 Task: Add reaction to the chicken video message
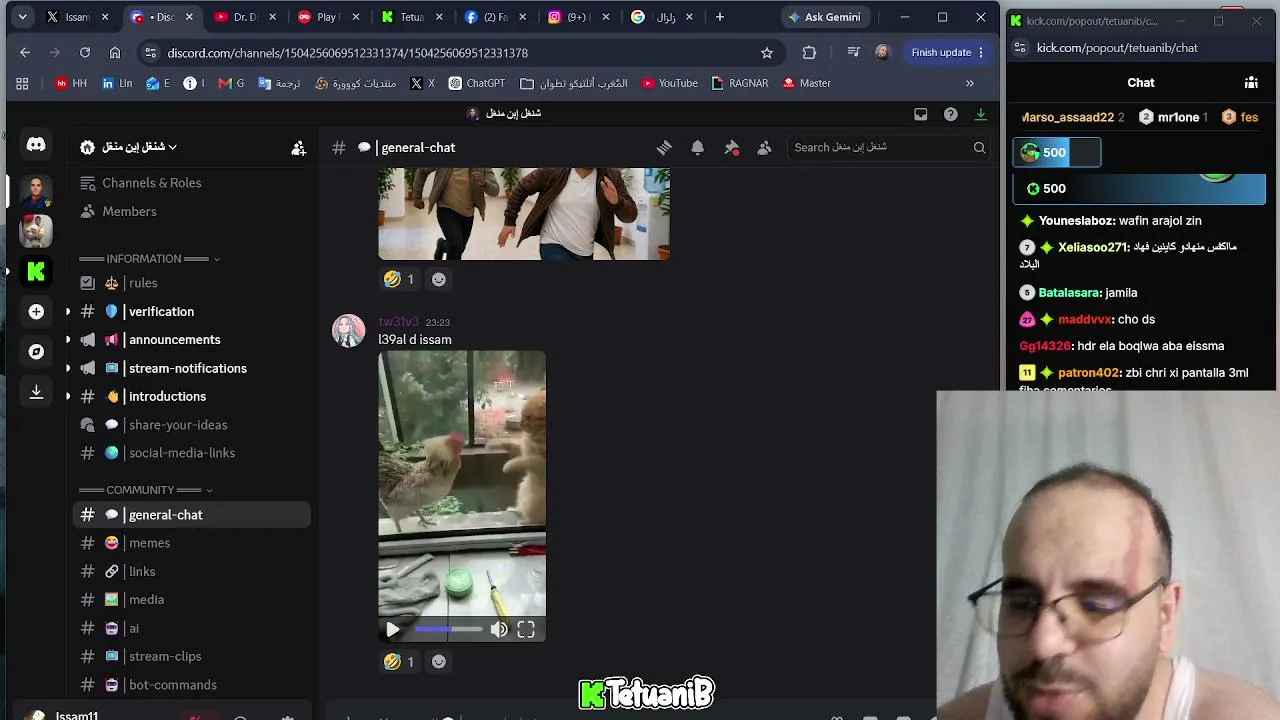pos(438,662)
